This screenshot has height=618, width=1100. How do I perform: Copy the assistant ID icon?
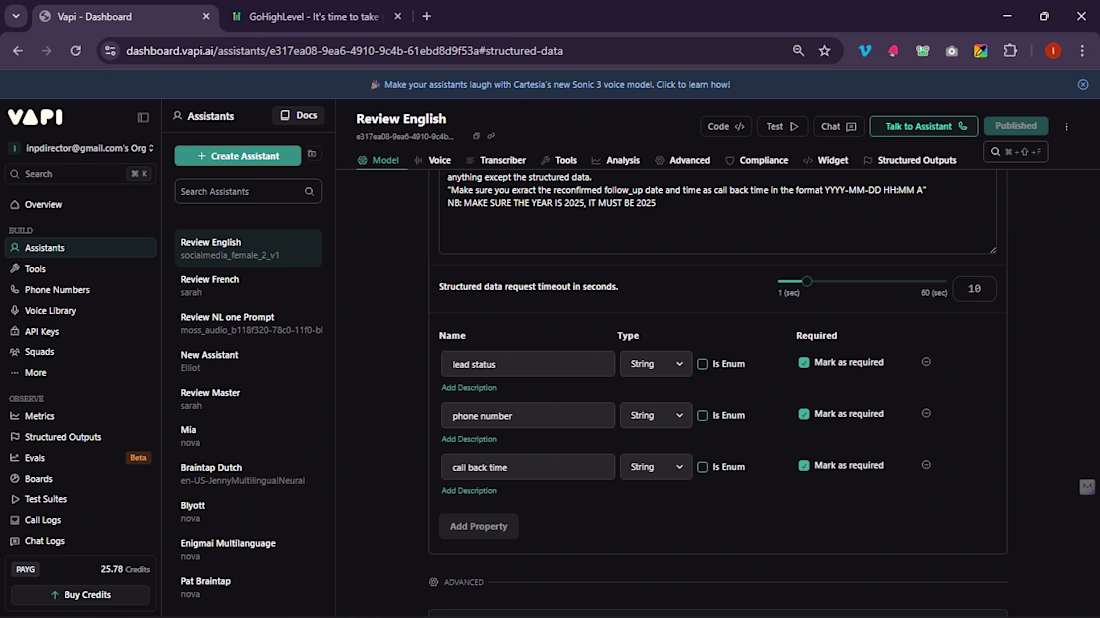(476, 136)
